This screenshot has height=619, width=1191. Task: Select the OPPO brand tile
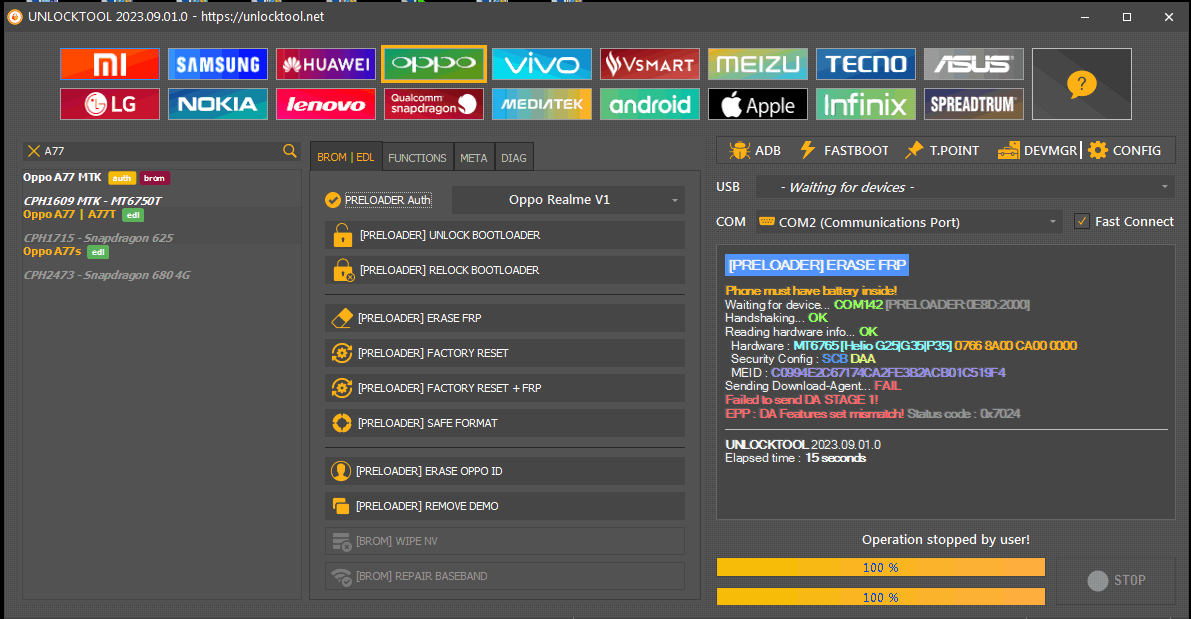[434, 64]
